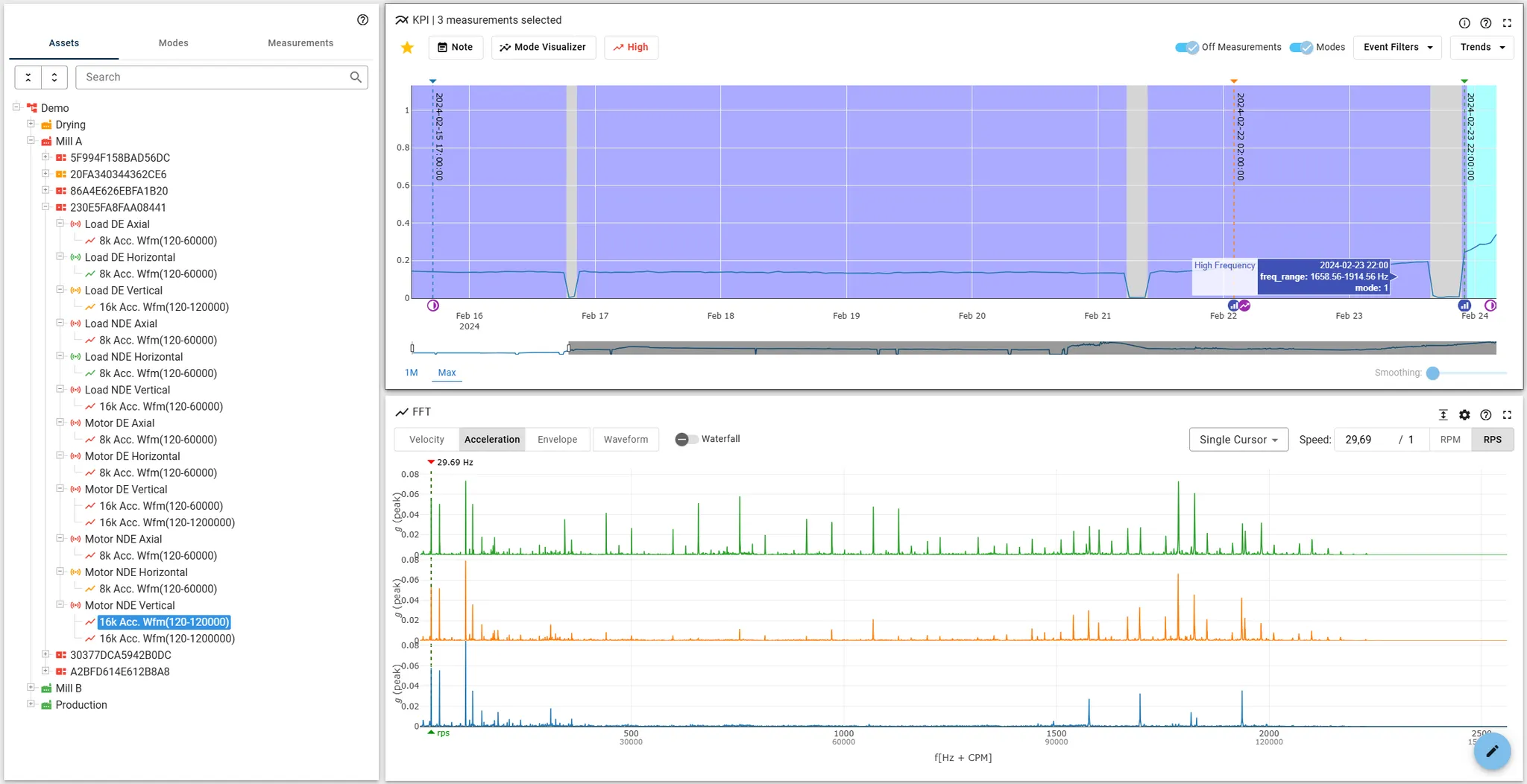This screenshot has width=1527, height=784.
Task: Select the Envelope FFT tab
Action: (557, 440)
